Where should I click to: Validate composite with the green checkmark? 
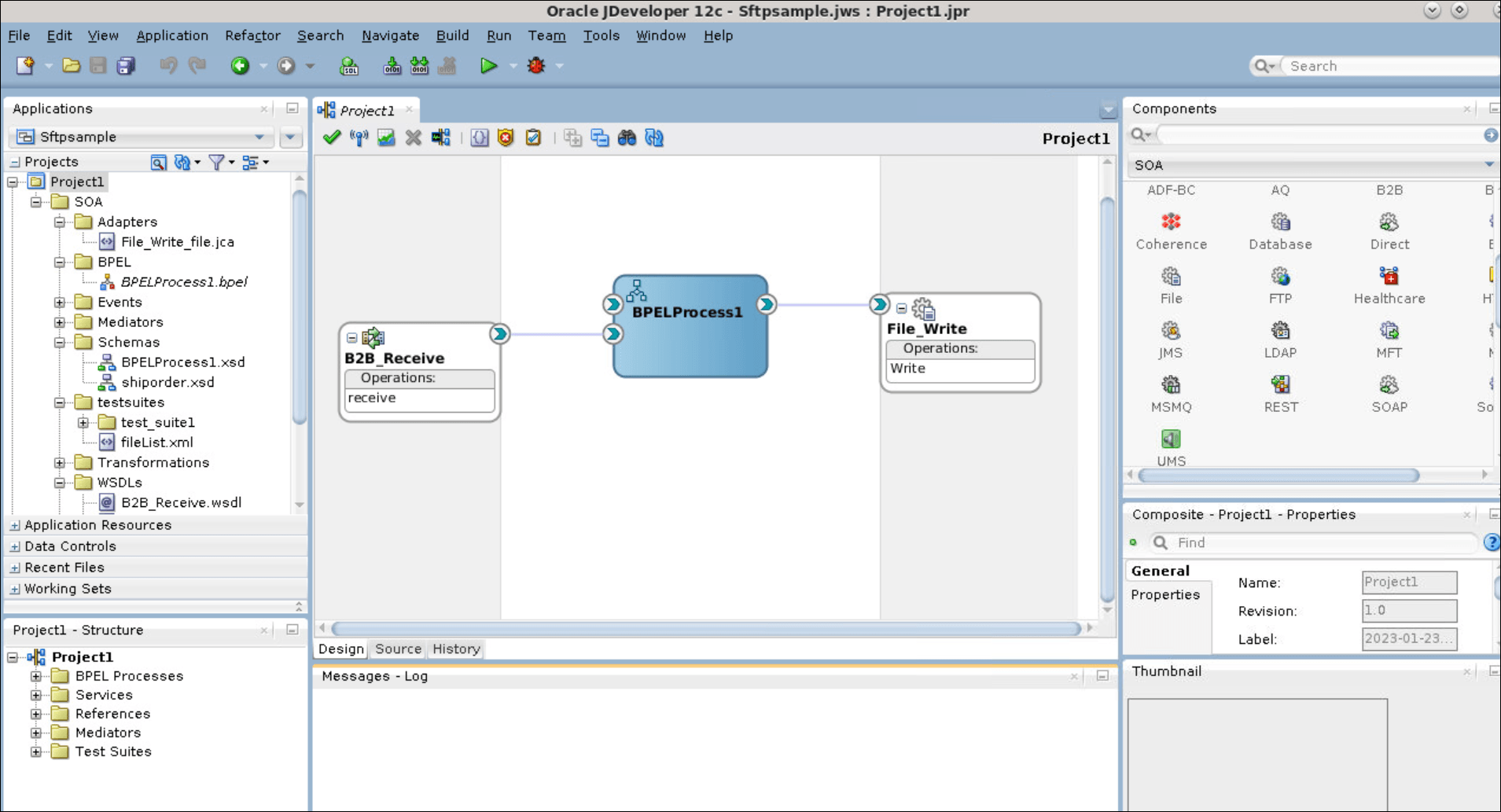(x=332, y=138)
